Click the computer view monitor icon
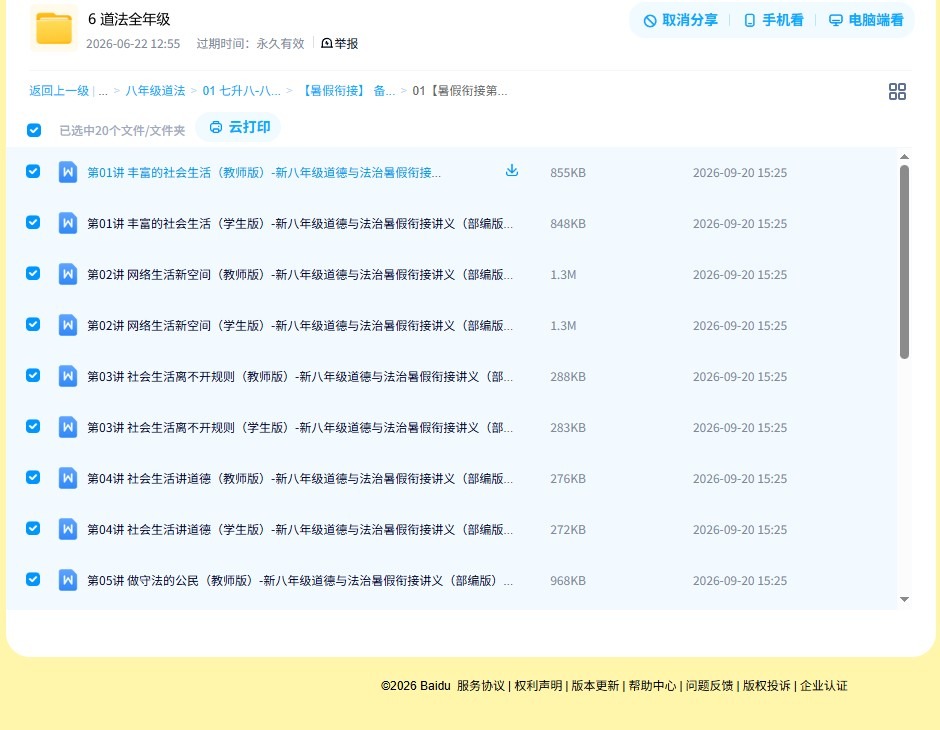 coord(835,20)
